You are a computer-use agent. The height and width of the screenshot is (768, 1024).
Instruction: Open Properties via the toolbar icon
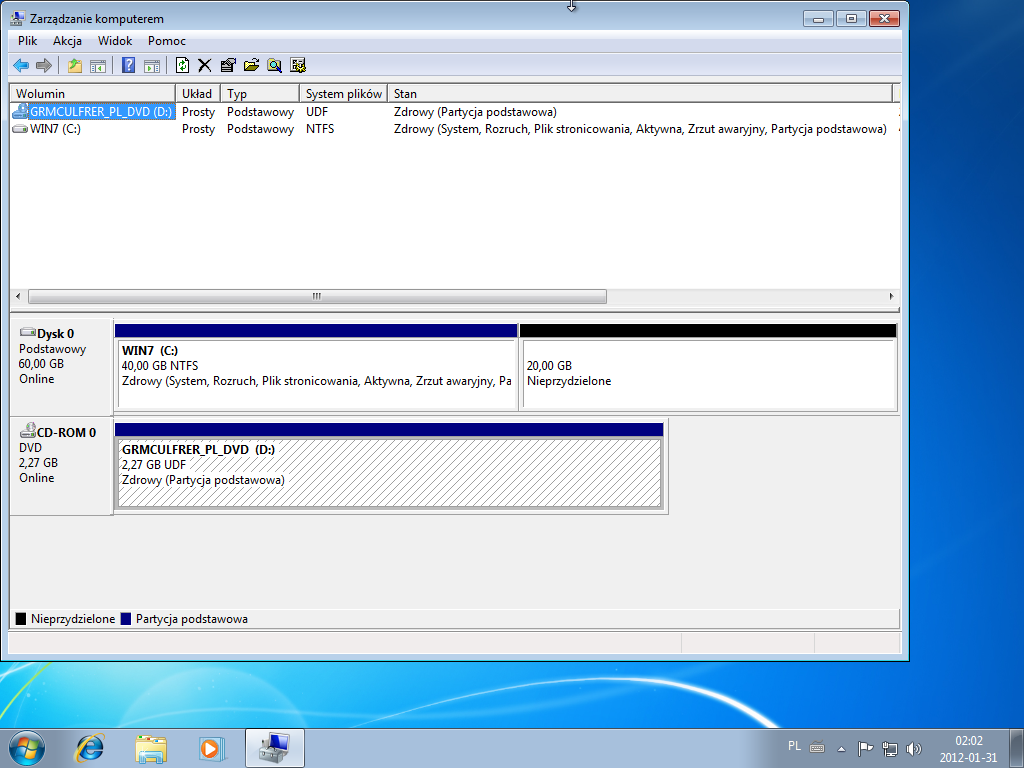click(x=228, y=65)
